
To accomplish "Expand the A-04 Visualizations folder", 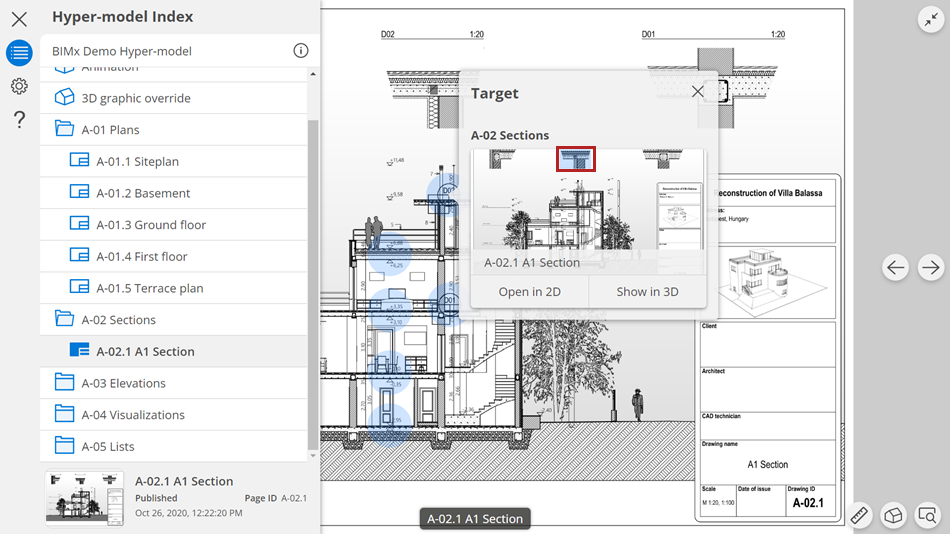I will pos(174,415).
